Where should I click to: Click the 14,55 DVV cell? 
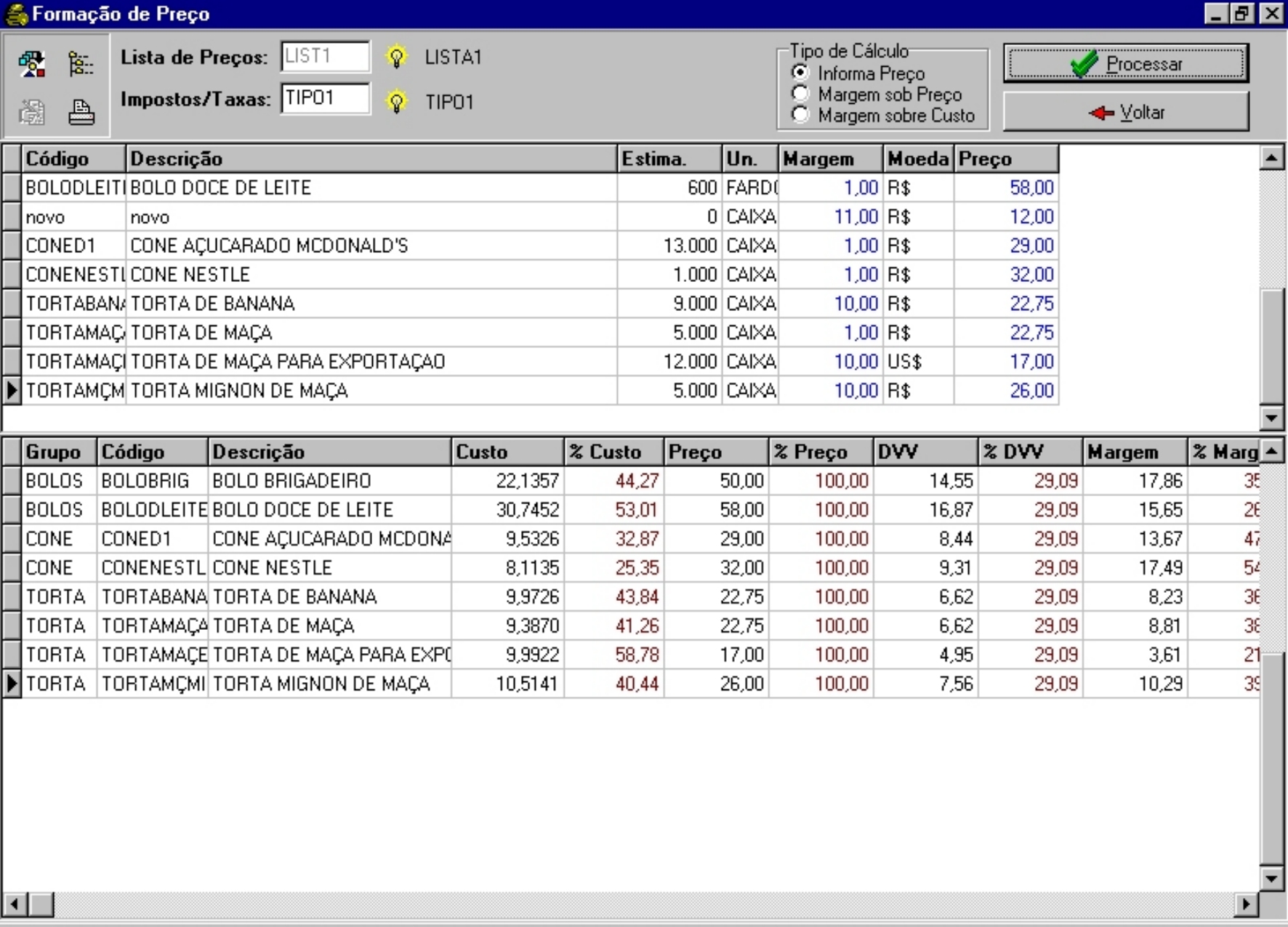[x=925, y=481]
